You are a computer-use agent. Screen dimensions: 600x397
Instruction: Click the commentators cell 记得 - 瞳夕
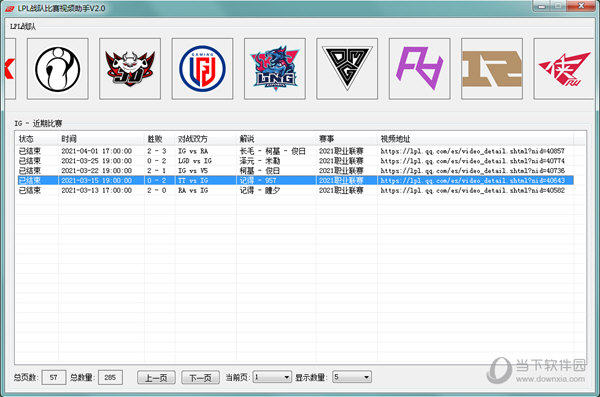tap(260, 190)
